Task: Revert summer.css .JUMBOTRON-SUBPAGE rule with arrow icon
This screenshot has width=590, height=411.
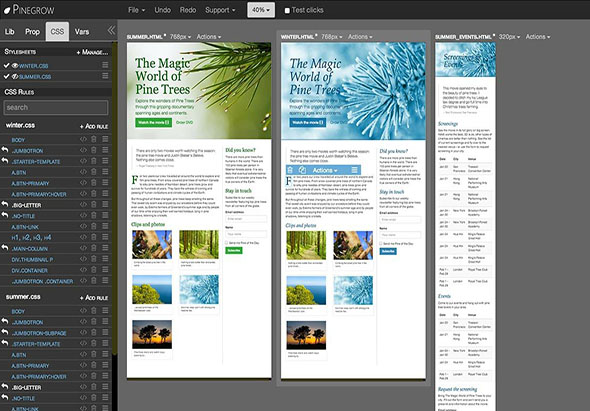Action: pyautogui.click(x=5, y=332)
